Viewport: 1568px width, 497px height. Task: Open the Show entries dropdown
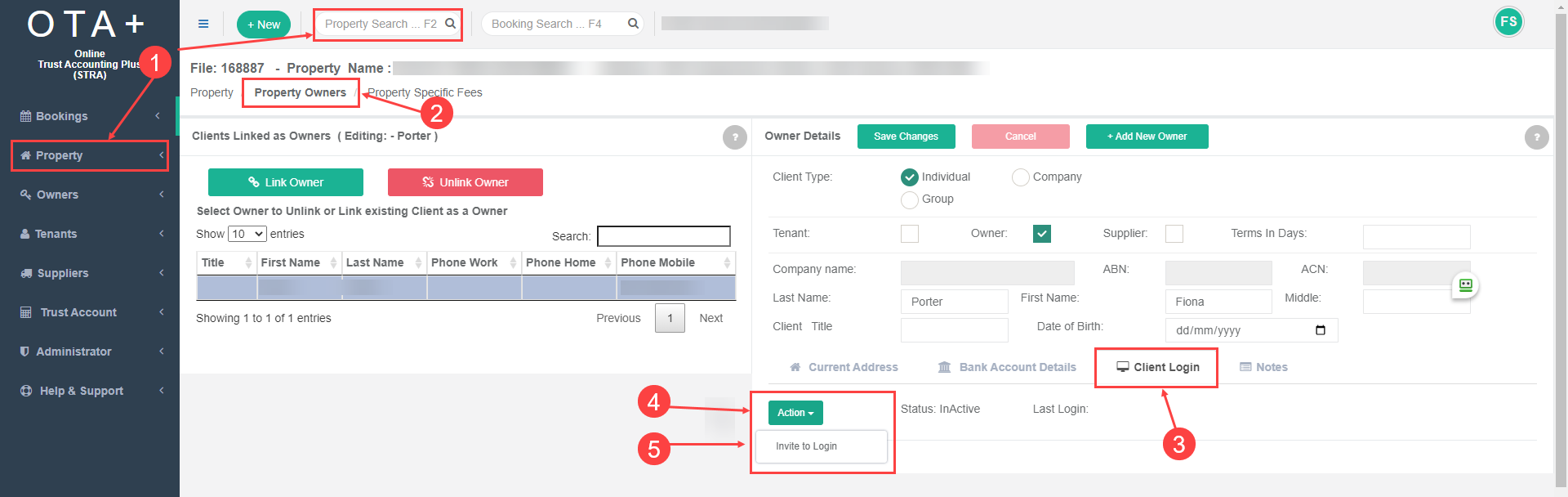click(x=247, y=234)
